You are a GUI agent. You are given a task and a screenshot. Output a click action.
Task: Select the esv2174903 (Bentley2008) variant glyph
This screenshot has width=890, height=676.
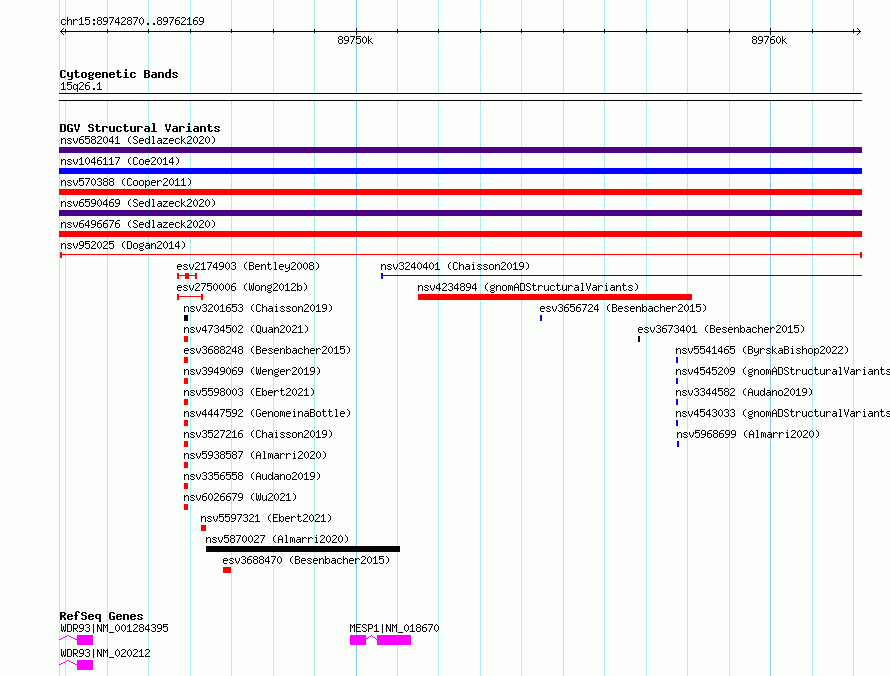point(187,276)
